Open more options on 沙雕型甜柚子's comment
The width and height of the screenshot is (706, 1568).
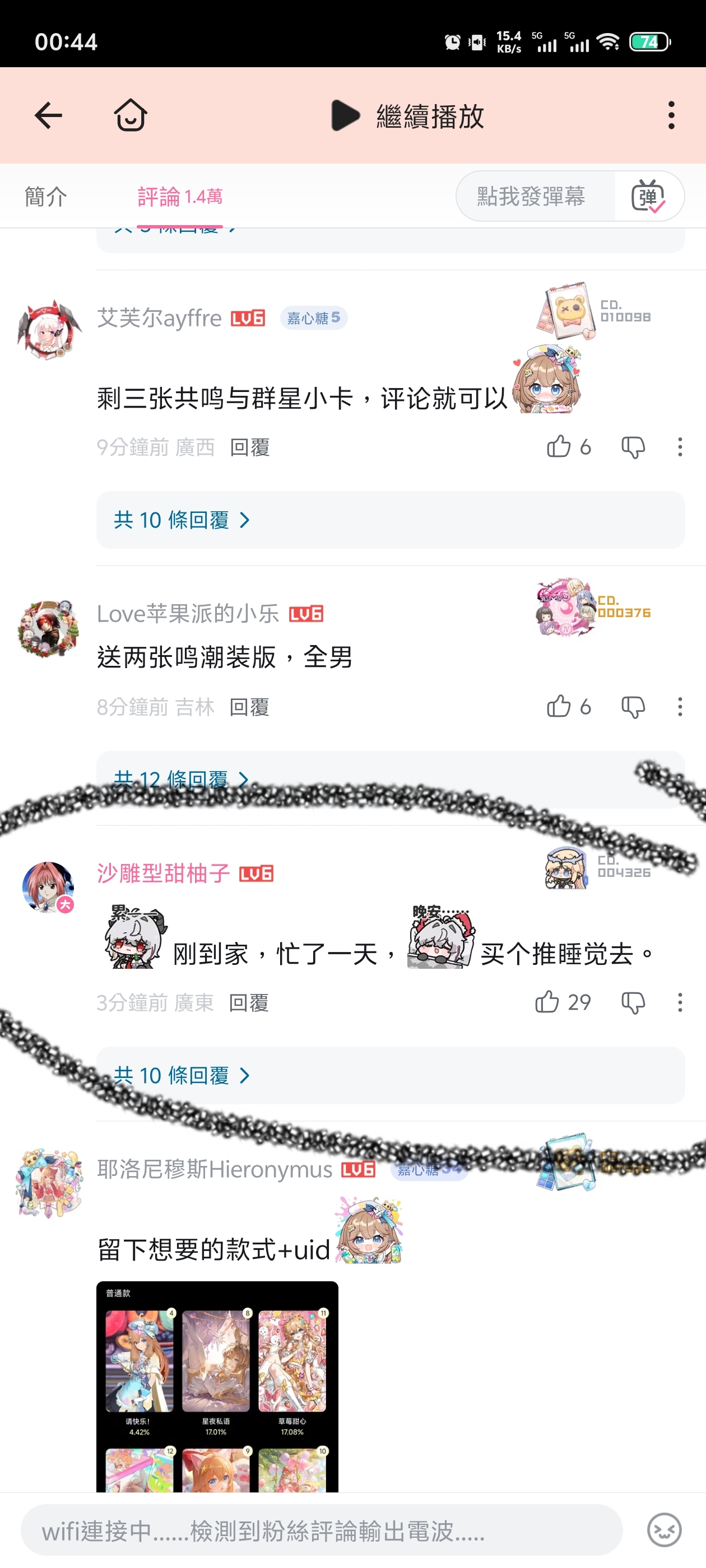coord(680,1002)
